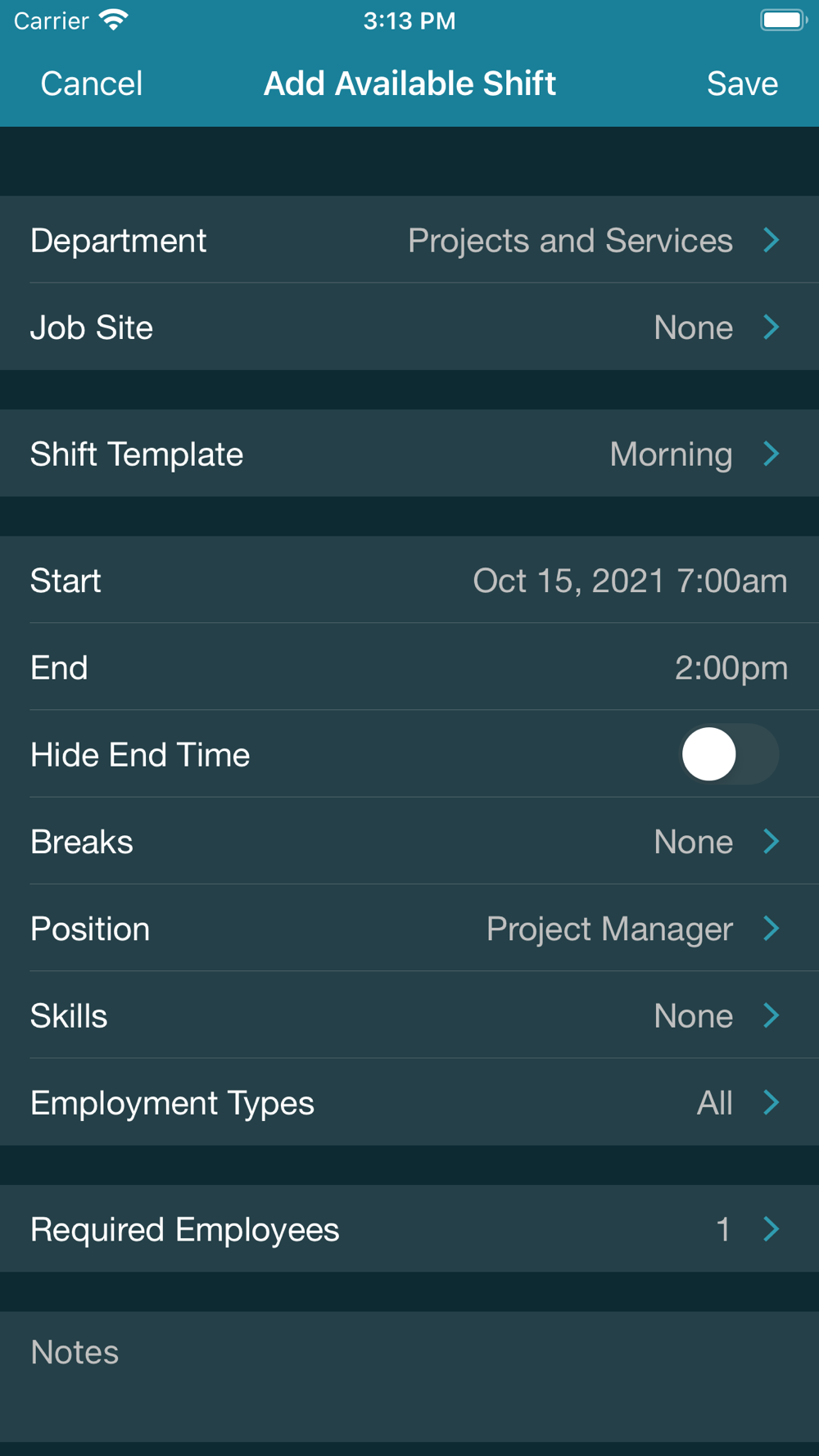The image size is (819, 1456).
Task: Choose a different template than Morning
Action: click(671, 454)
